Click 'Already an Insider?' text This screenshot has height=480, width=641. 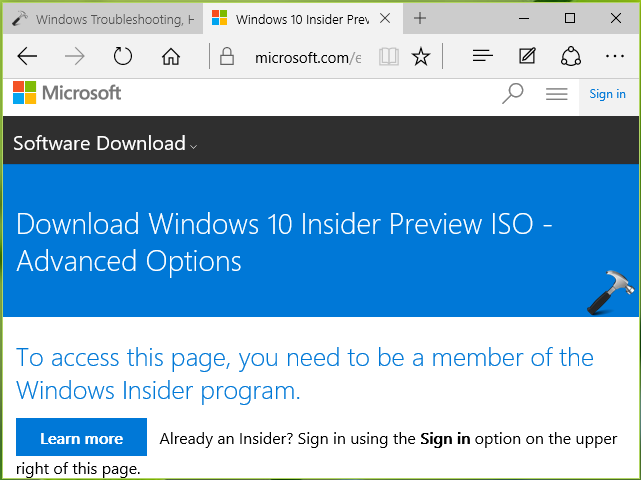226,439
